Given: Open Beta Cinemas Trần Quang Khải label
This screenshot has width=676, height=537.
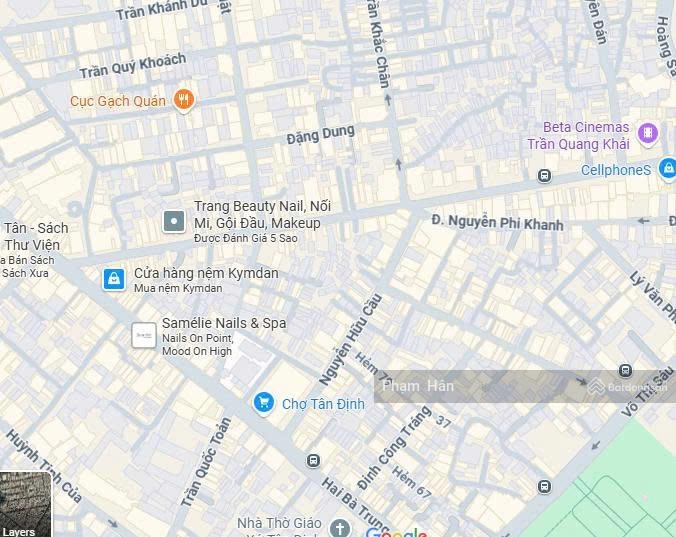Looking at the screenshot, I should [x=579, y=135].
